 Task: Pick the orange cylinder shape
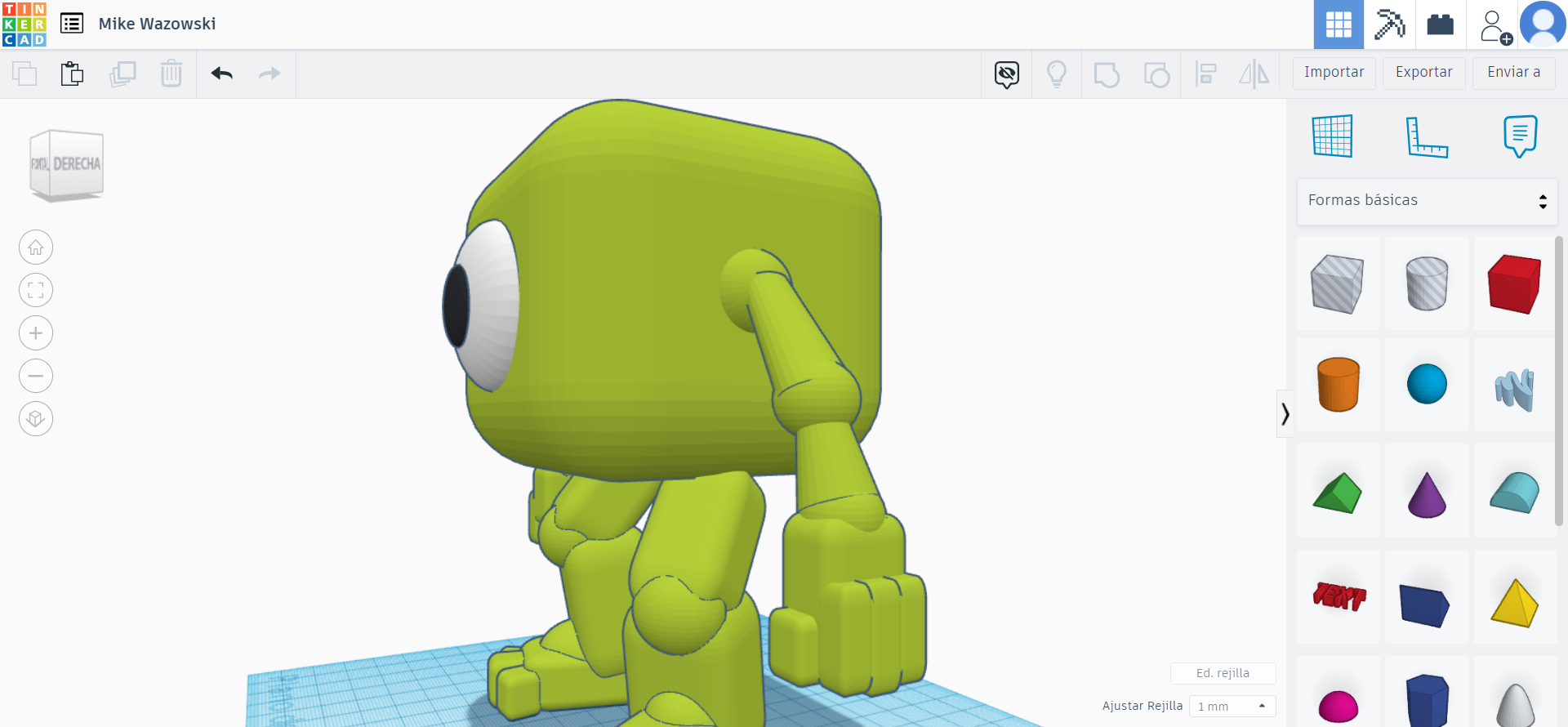(1338, 385)
